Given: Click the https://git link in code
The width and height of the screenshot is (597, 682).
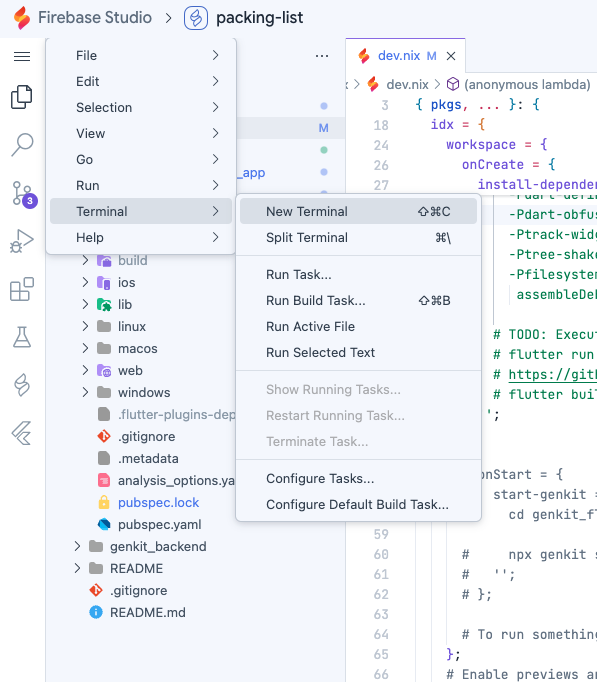Looking at the screenshot, I should click(552, 374).
